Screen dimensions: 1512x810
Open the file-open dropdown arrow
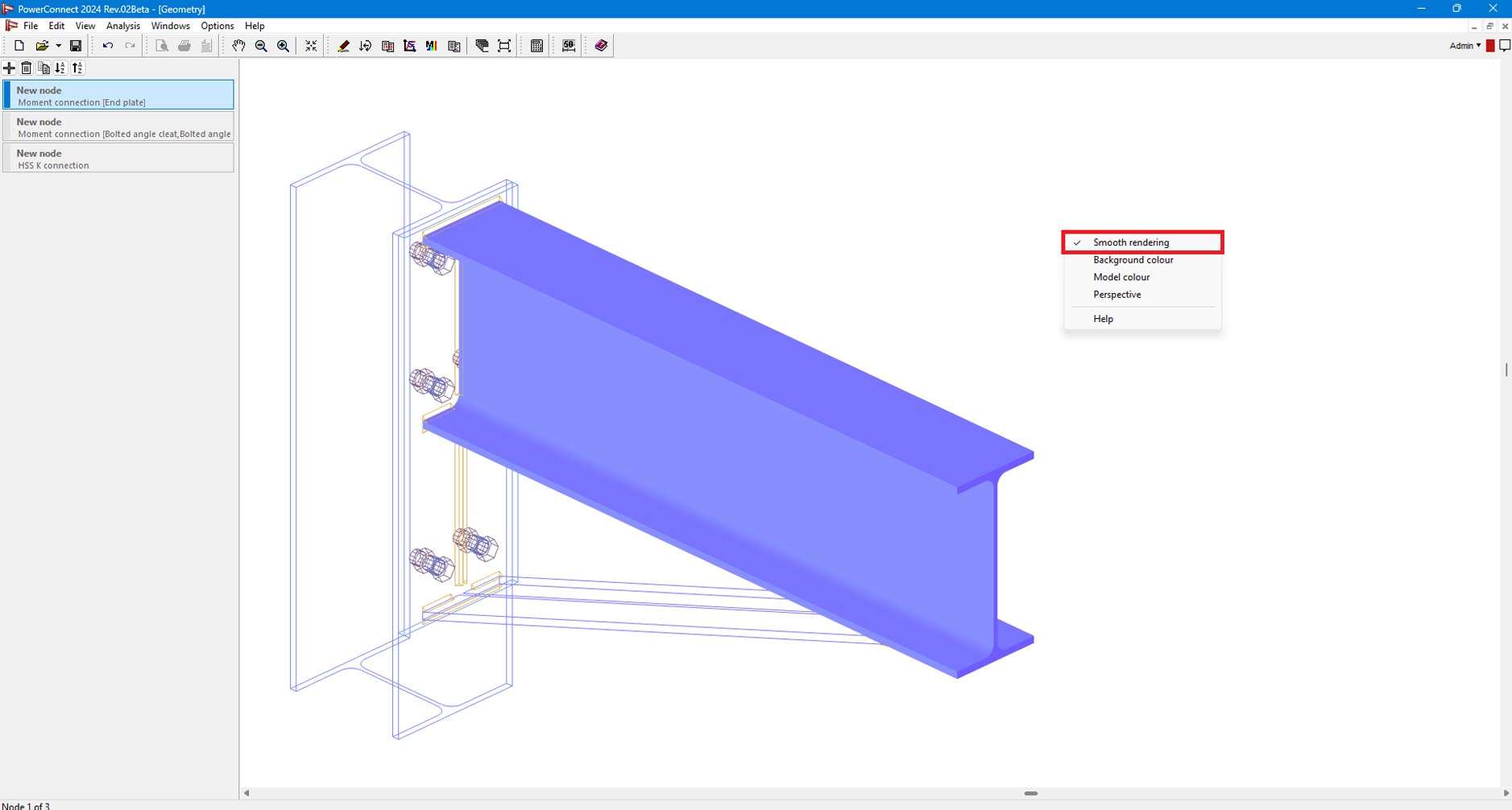57,46
